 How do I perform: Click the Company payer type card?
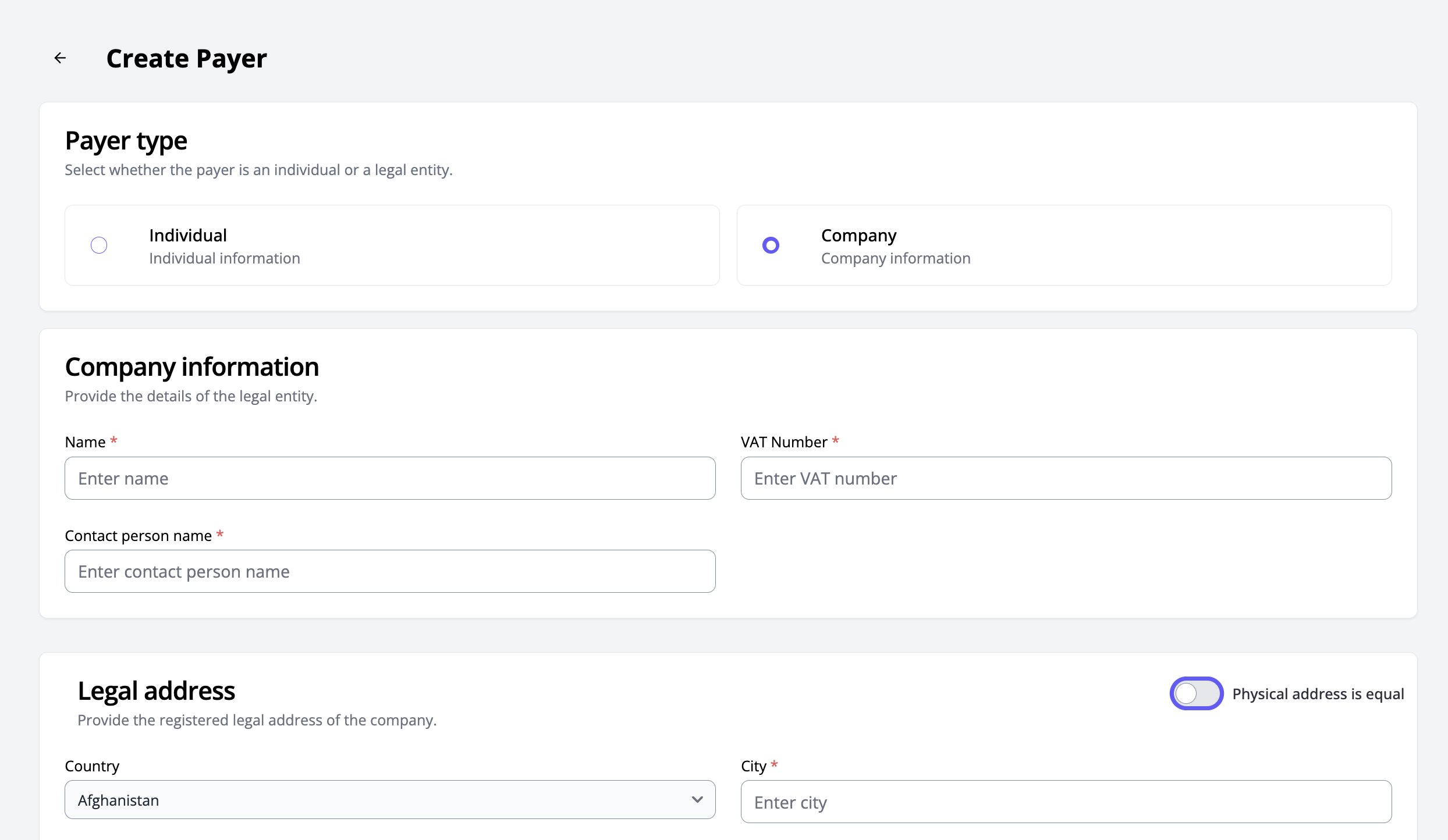click(1135, 245)
